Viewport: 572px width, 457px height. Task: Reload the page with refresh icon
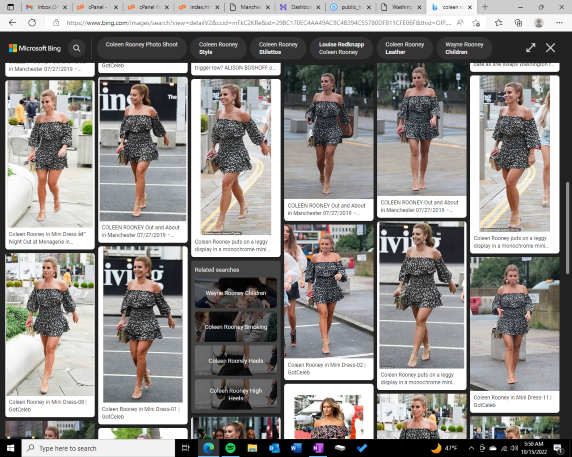point(32,23)
